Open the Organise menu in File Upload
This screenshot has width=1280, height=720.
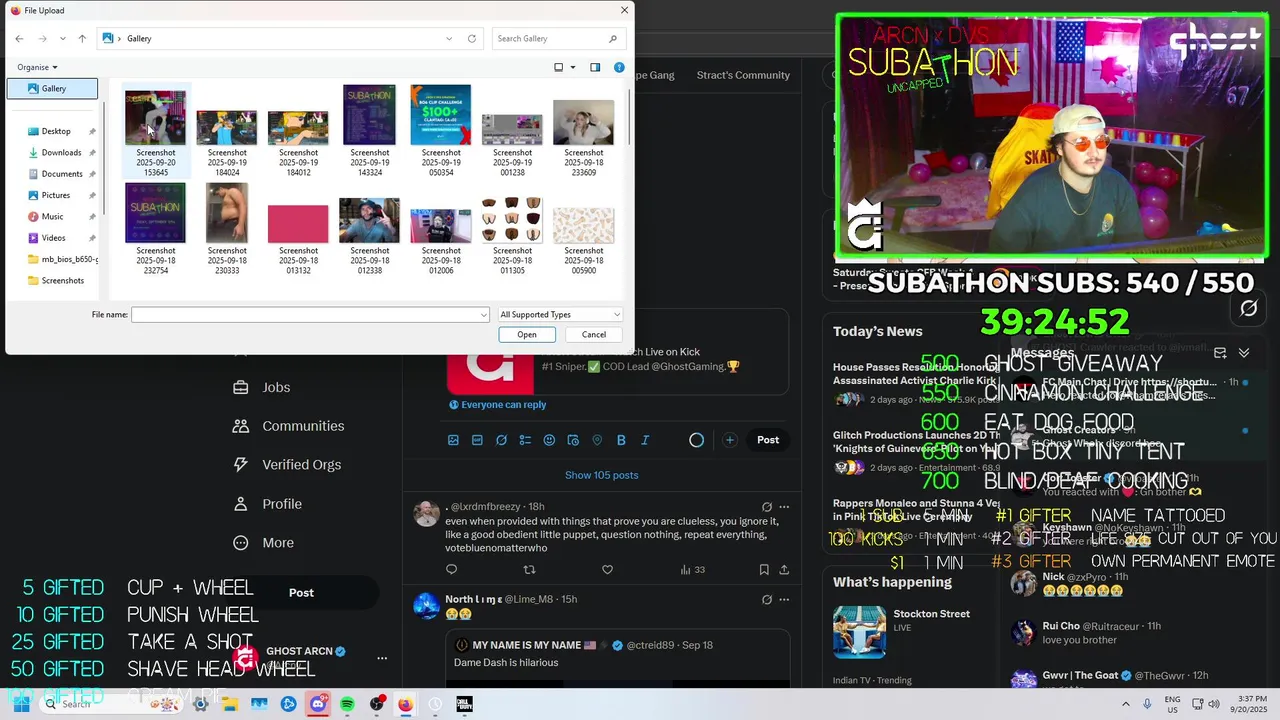[37, 67]
